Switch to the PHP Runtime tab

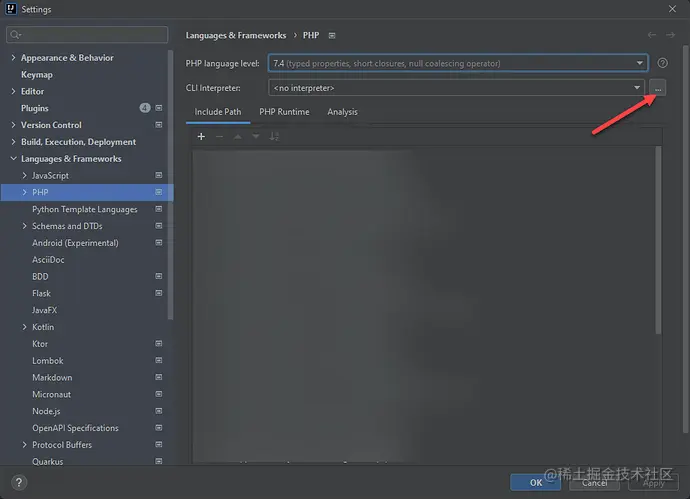(x=284, y=112)
